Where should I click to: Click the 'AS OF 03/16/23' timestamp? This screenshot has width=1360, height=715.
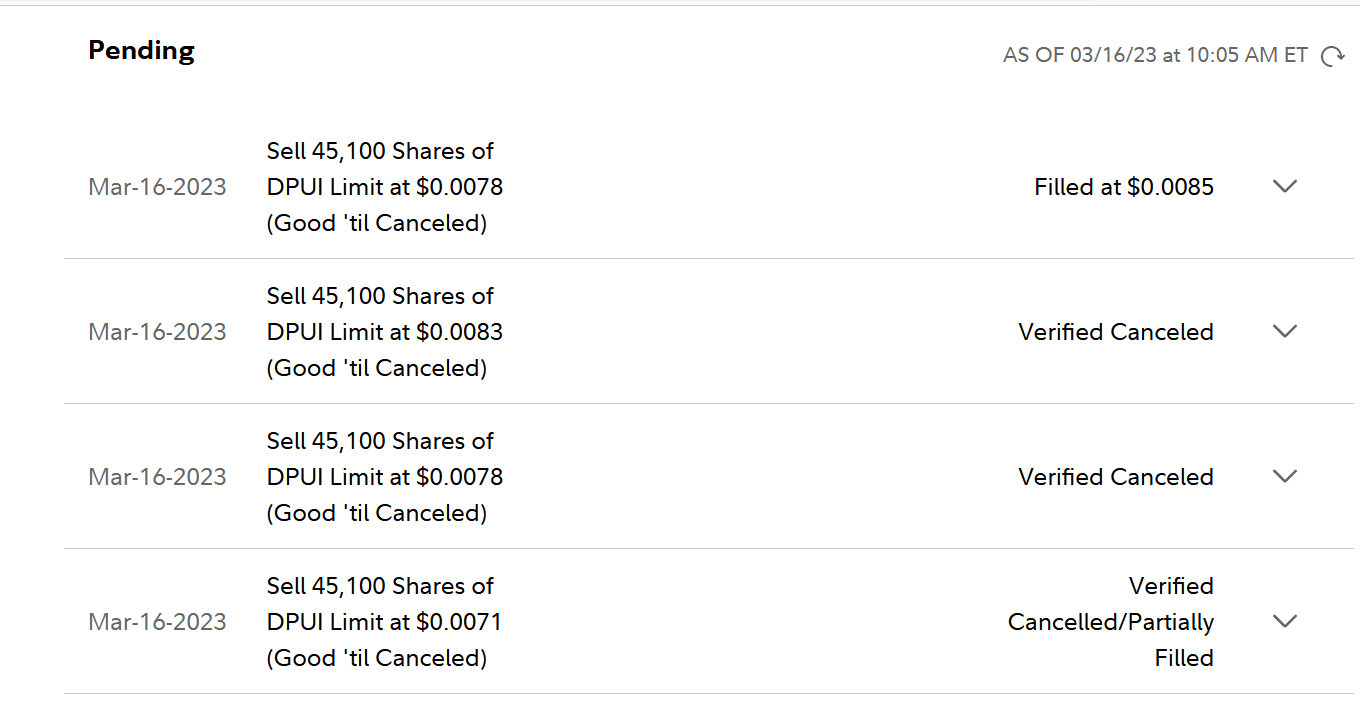tap(1155, 56)
